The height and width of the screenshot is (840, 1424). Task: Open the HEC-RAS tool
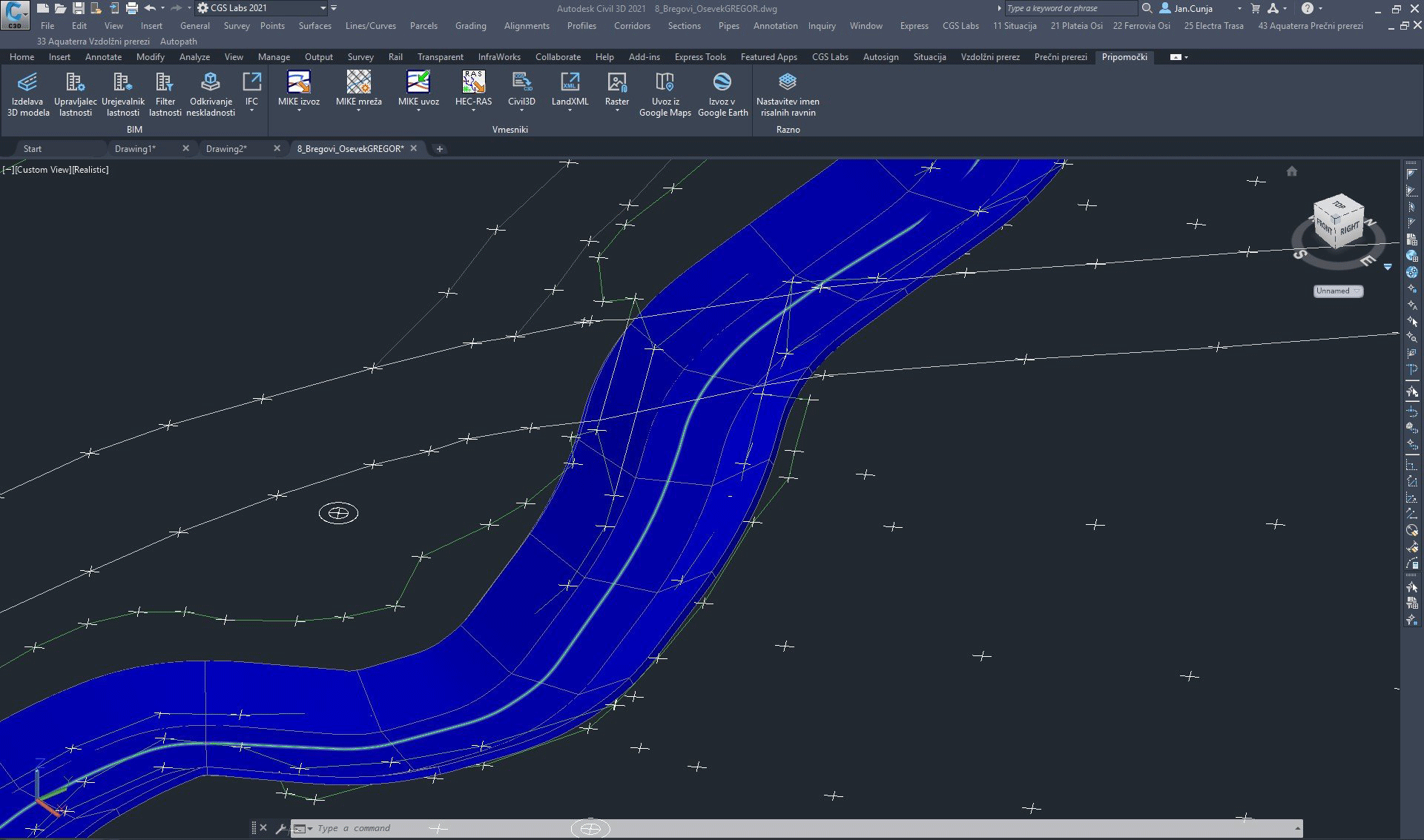click(x=473, y=83)
